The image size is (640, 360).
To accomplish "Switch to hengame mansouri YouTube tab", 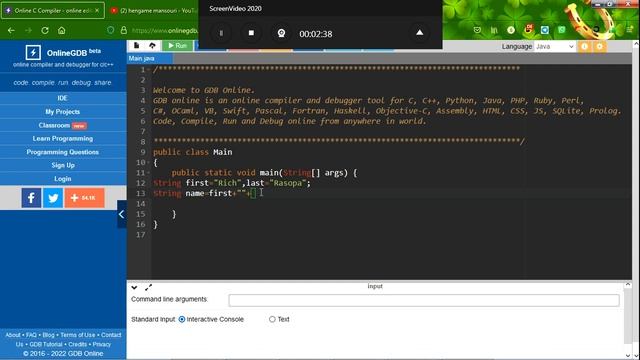I will coord(154,11).
